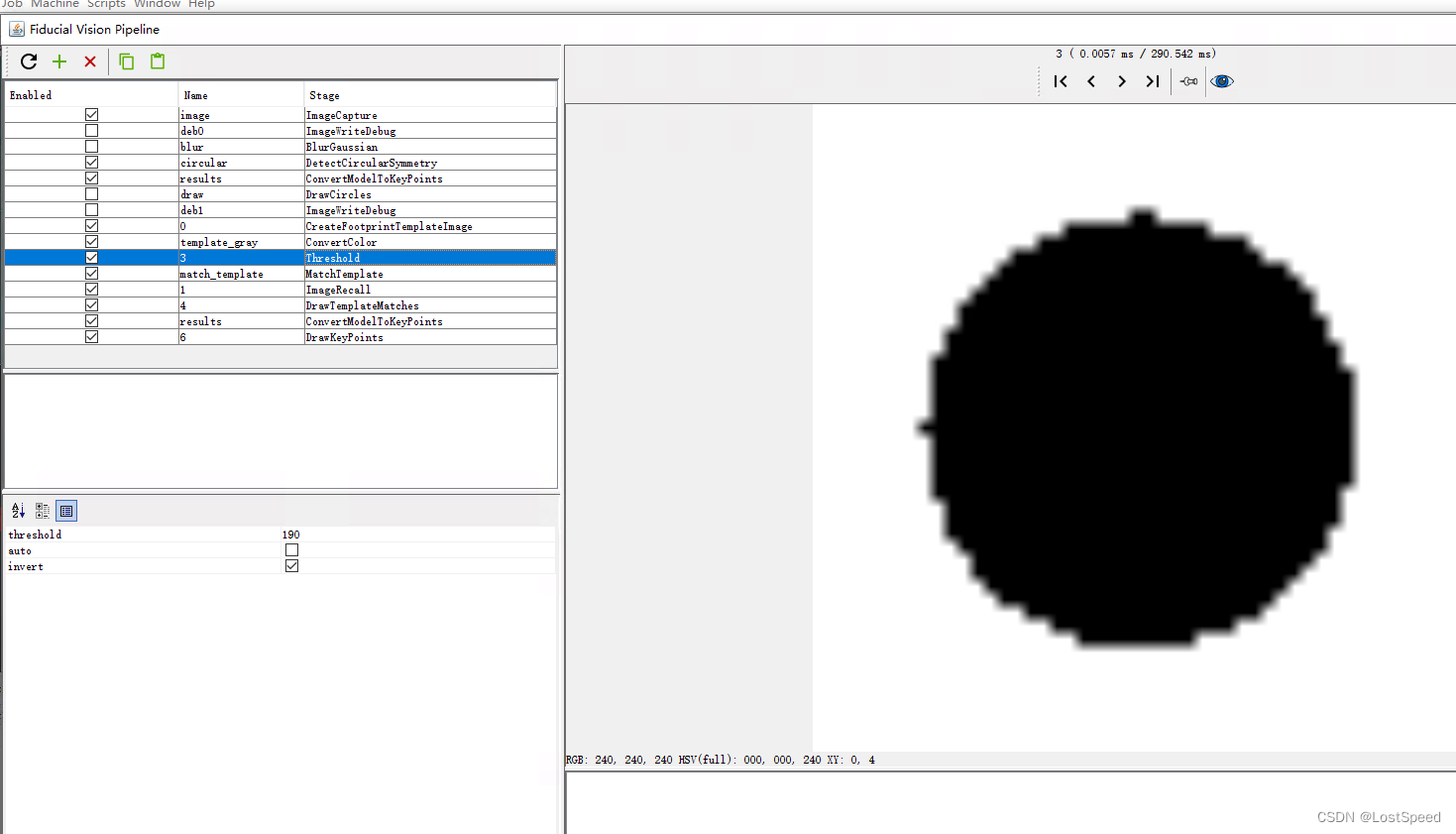
Task: Click the Name column header
Action: coord(241,95)
